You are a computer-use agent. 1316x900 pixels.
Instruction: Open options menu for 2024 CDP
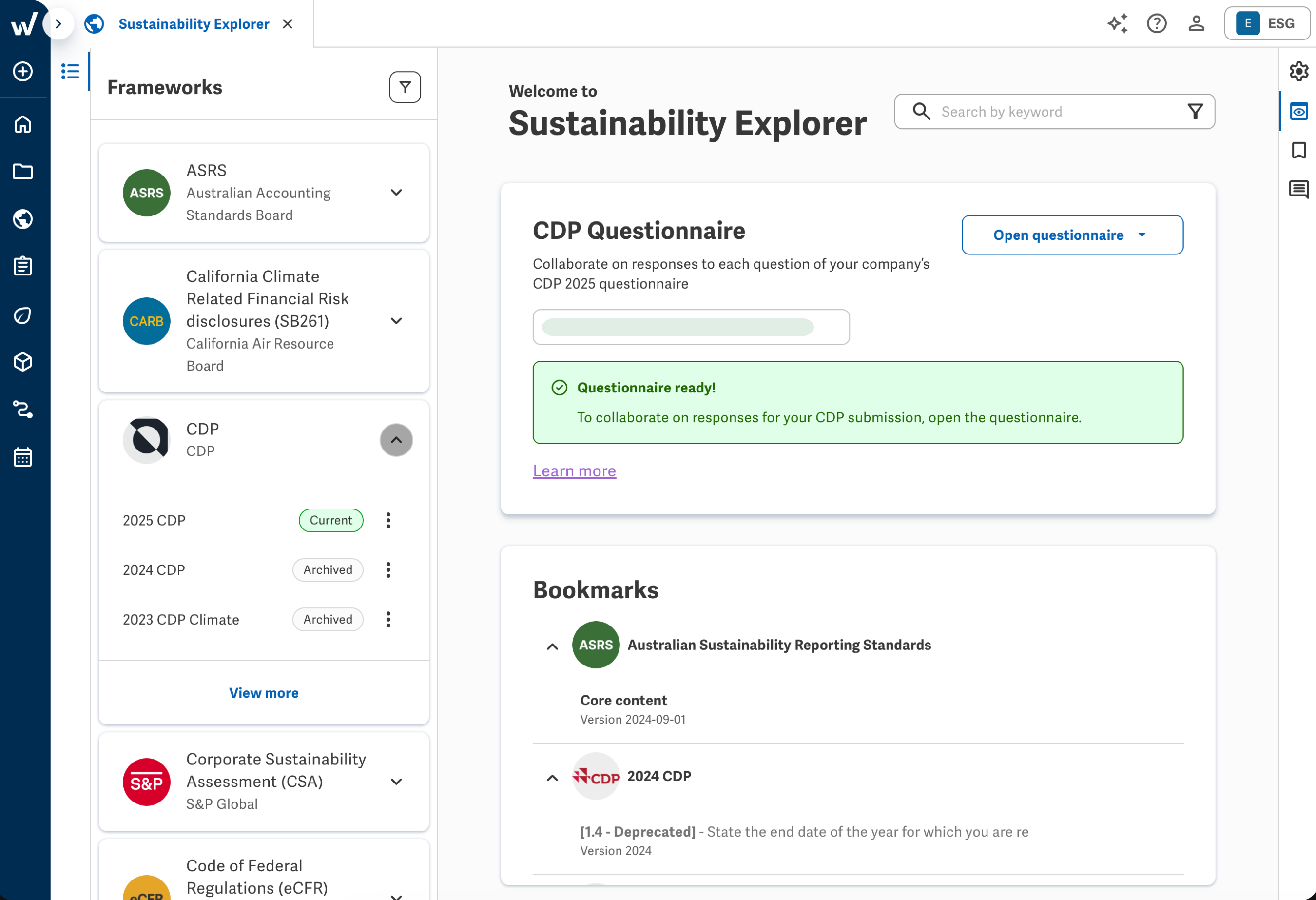(x=388, y=570)
